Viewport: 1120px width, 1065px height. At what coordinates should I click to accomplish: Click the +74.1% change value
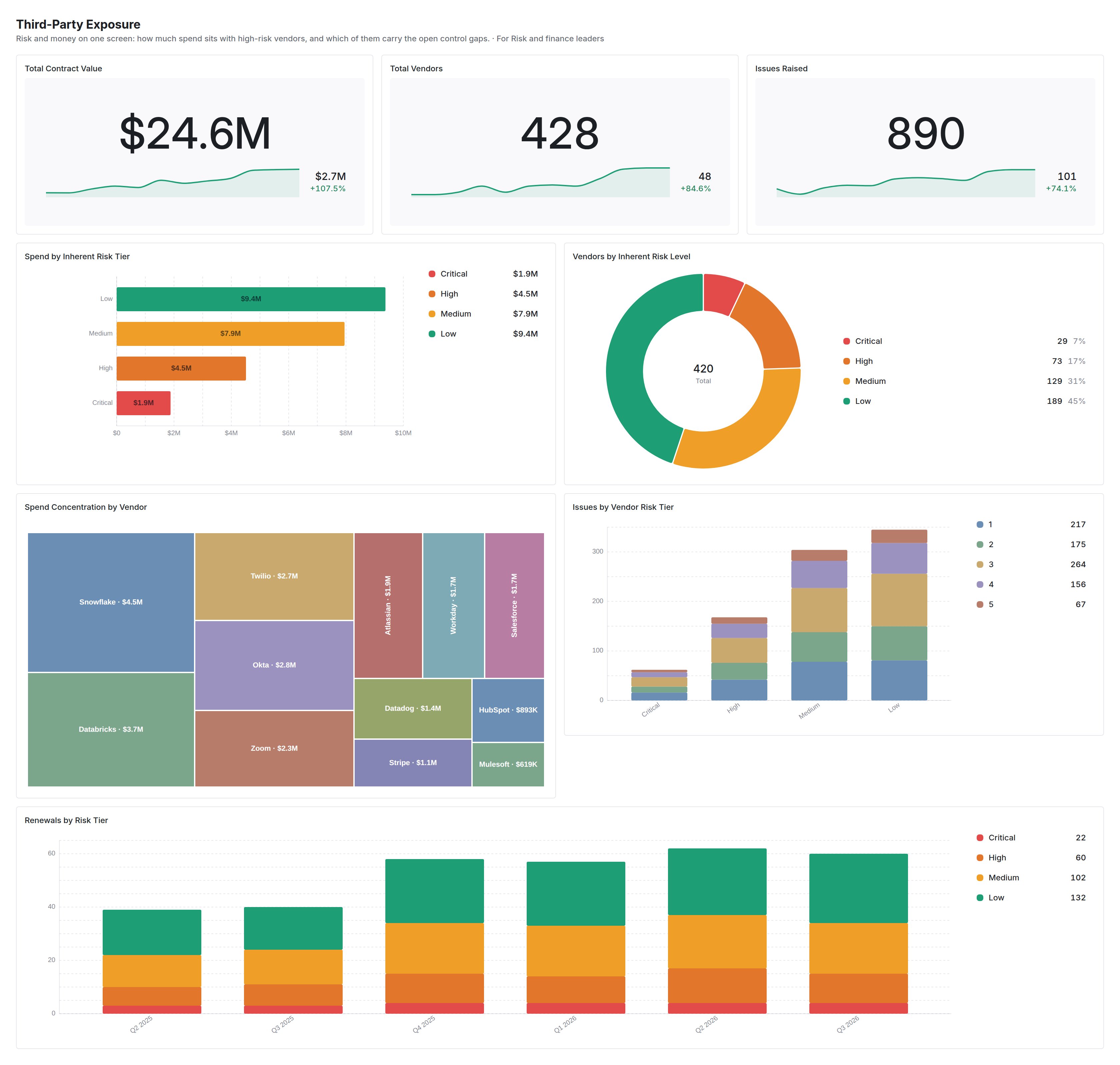pos(1060,189)
